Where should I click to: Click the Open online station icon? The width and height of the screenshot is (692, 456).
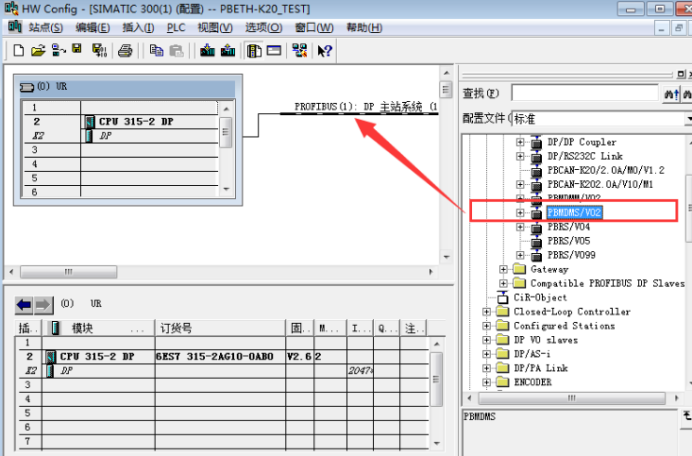58,50
